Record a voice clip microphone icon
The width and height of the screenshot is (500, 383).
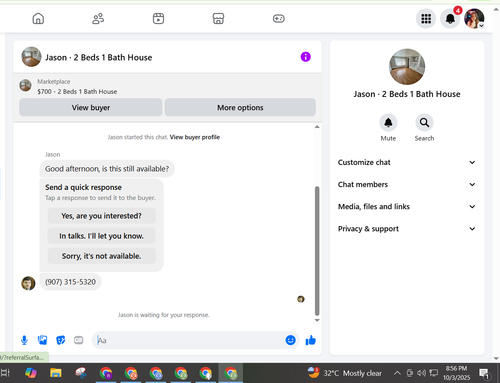click(x=24, y=340)
